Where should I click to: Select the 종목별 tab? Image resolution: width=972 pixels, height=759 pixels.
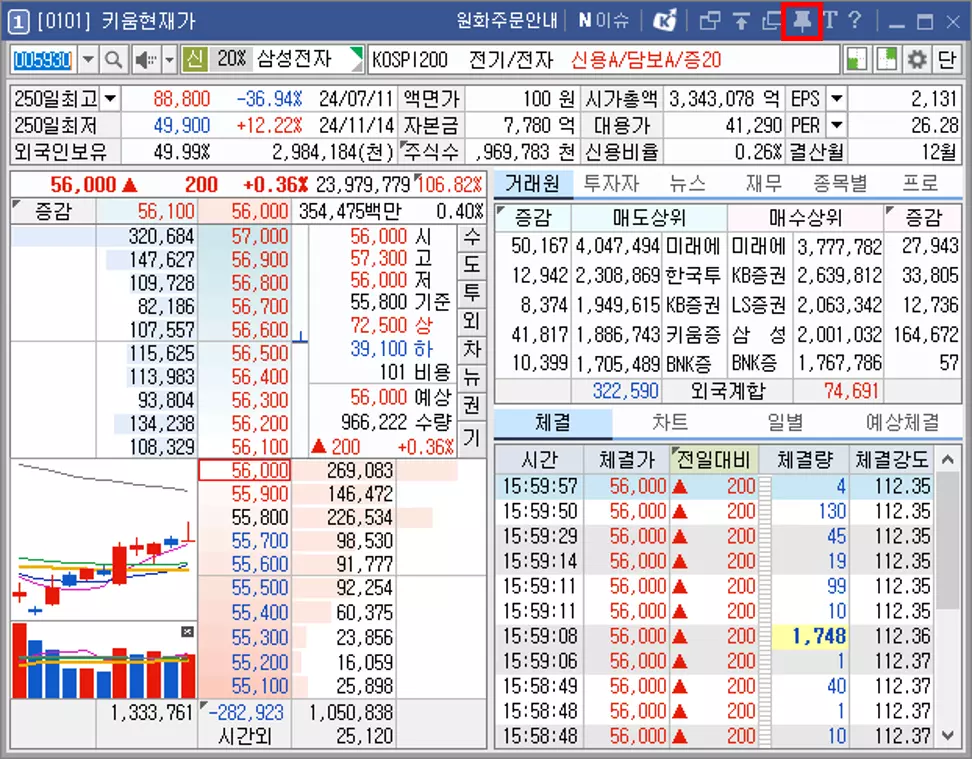tap(841, 184)
